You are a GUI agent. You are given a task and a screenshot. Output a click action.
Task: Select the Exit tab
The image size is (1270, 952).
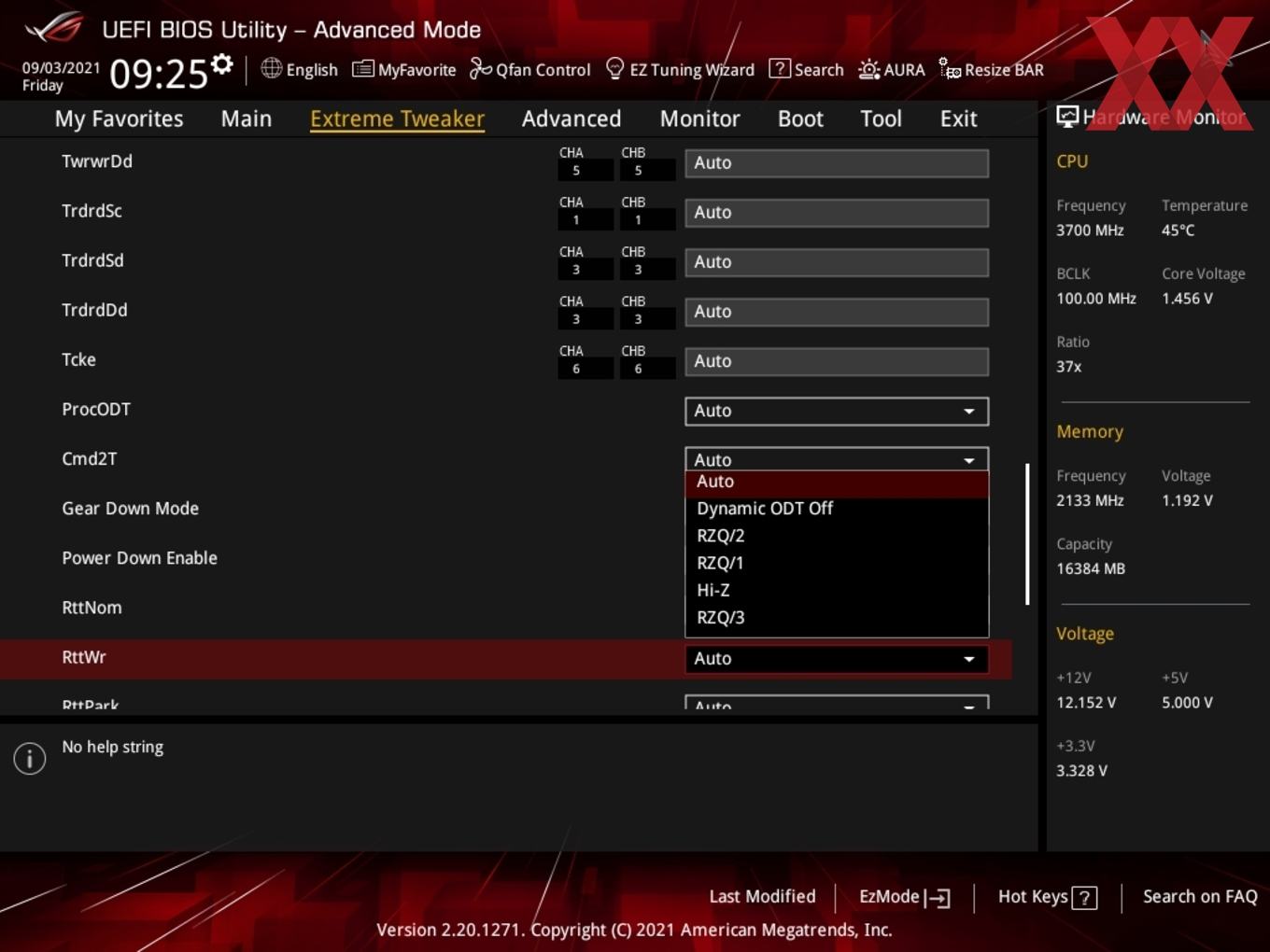(958, 119)
